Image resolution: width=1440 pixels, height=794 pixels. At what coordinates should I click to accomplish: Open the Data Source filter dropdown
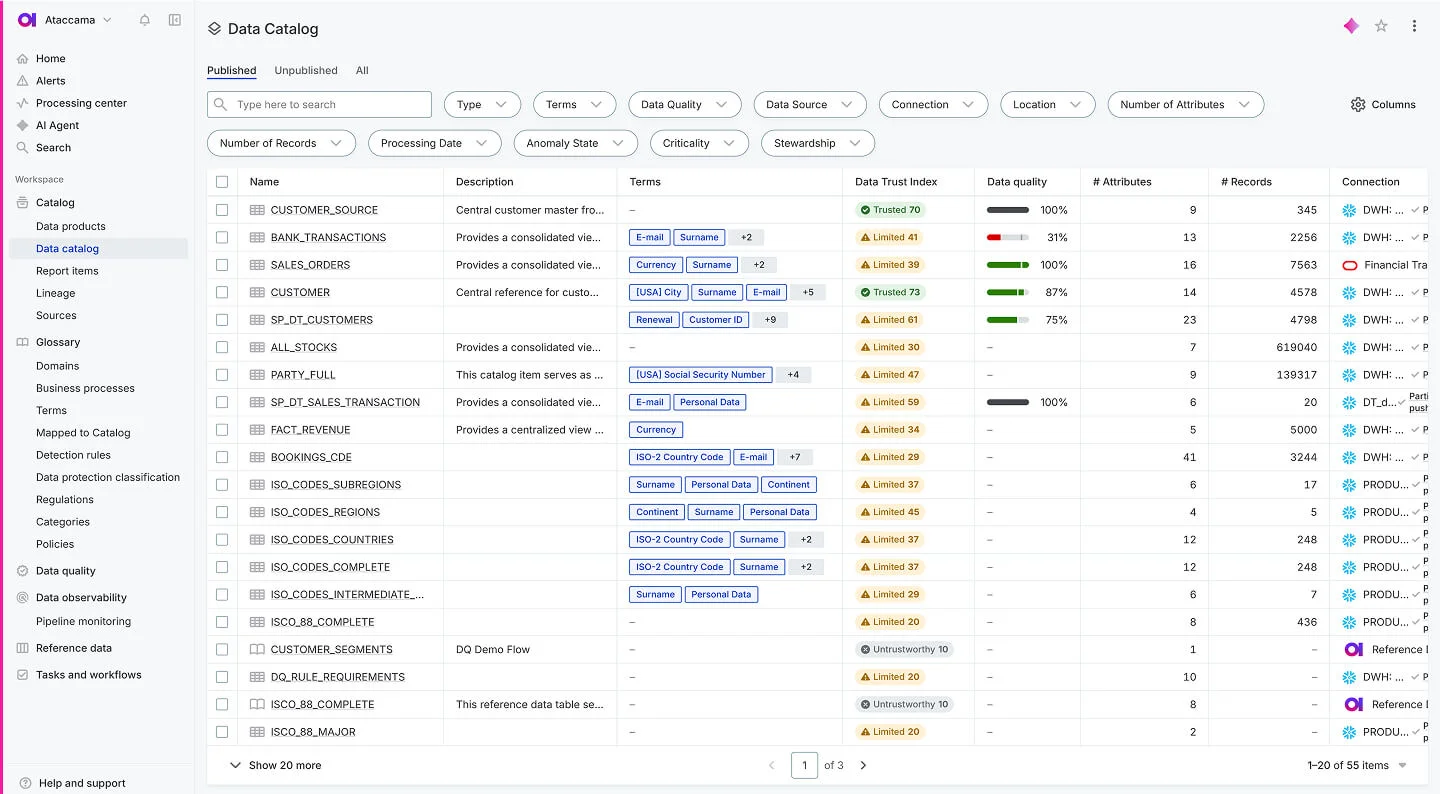click(810, 104)
